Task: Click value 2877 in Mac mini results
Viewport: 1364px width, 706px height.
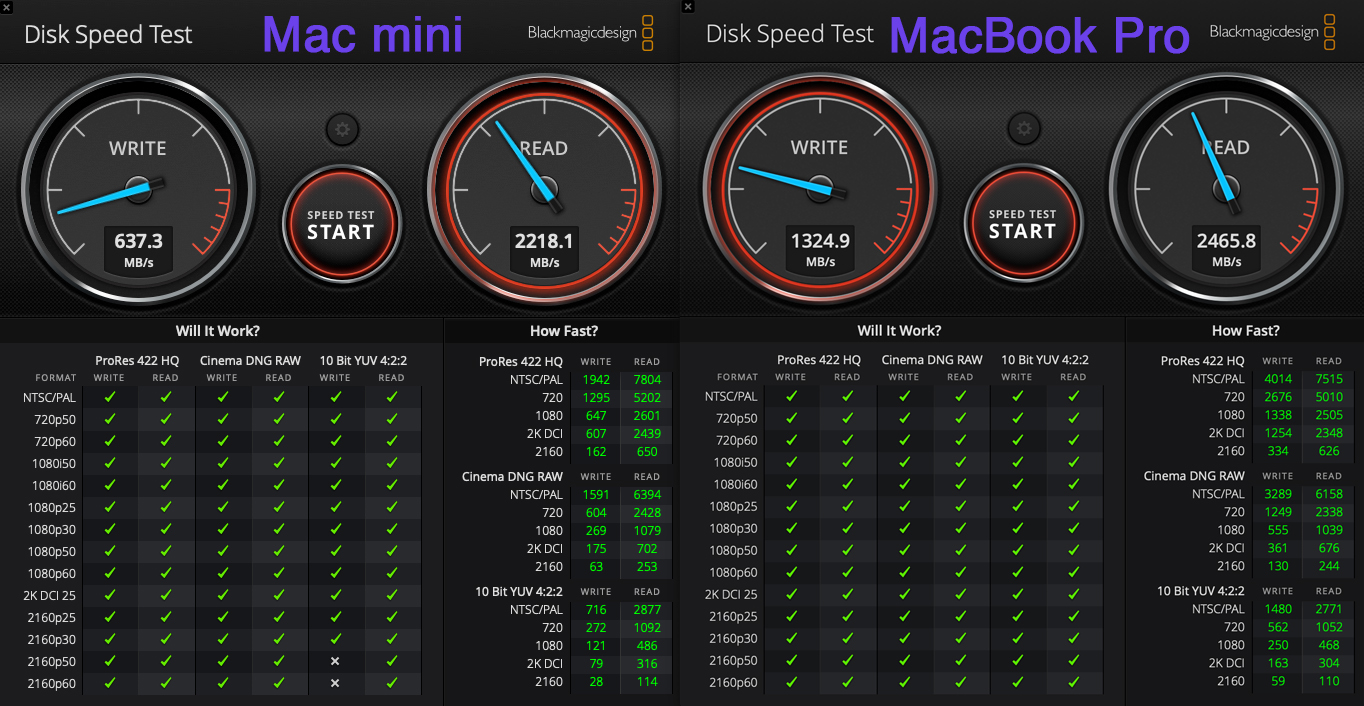Action: 647,610
